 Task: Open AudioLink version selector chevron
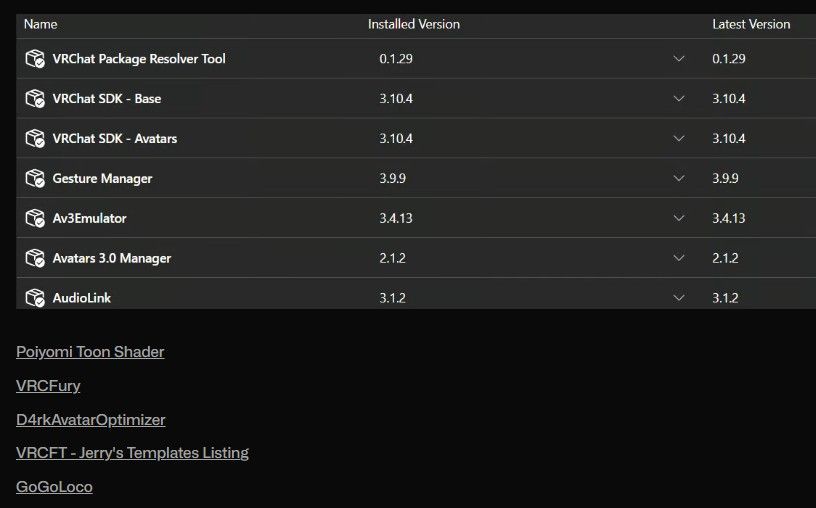[679, 298]
